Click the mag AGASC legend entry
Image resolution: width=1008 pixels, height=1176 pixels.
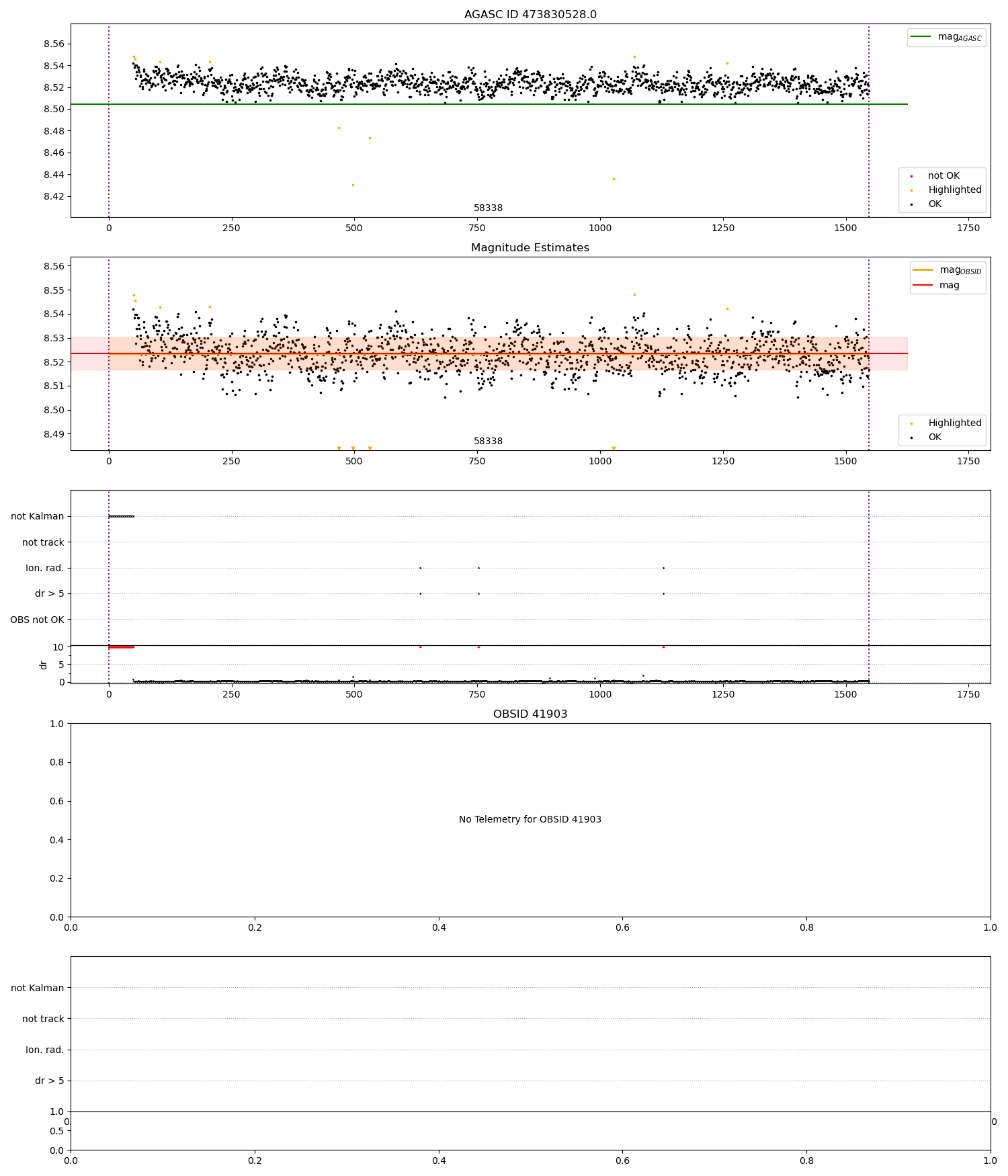point(947,37)
